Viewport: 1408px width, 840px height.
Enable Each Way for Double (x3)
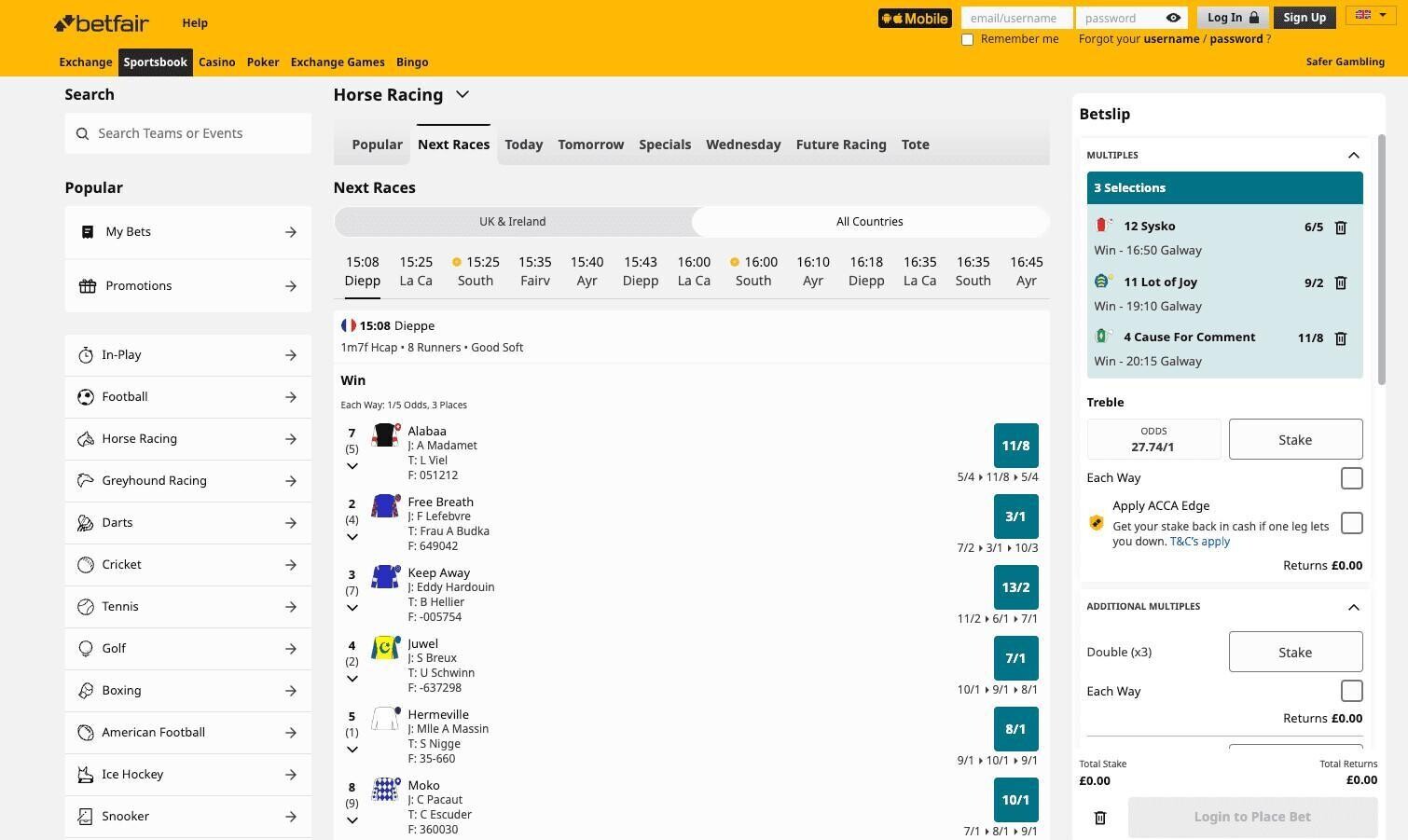coord(1351,691)
